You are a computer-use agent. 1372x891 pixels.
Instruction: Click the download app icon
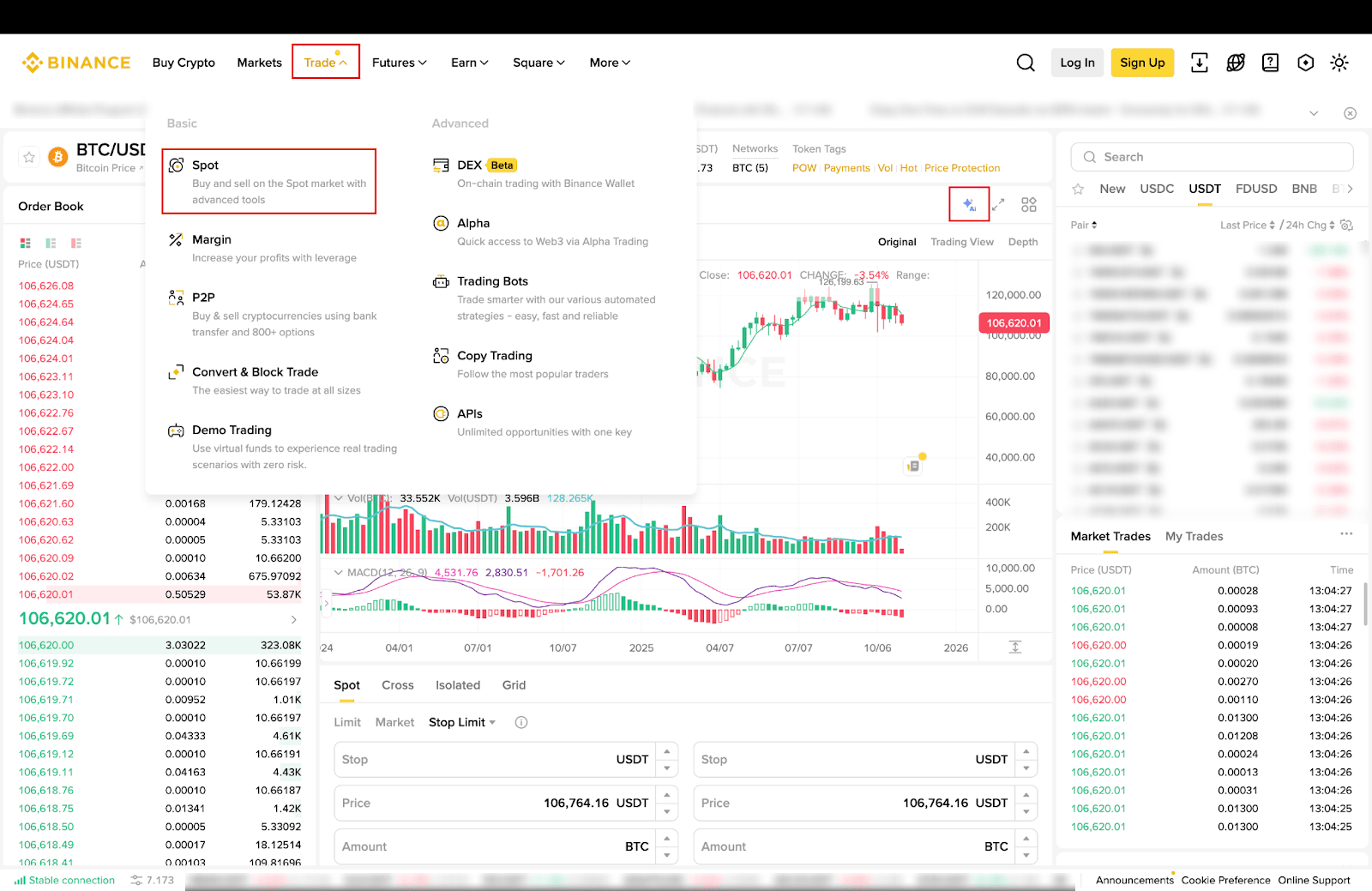coord(1200,62)
